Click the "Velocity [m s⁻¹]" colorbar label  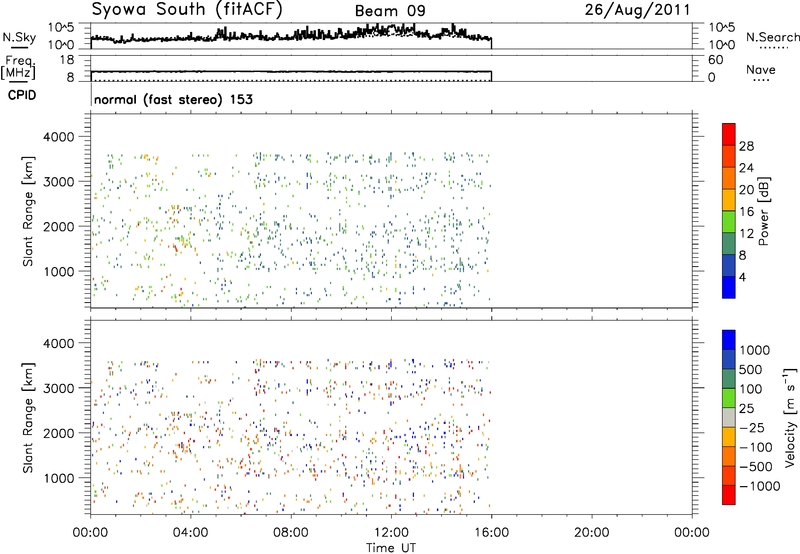tap(790, 417)
